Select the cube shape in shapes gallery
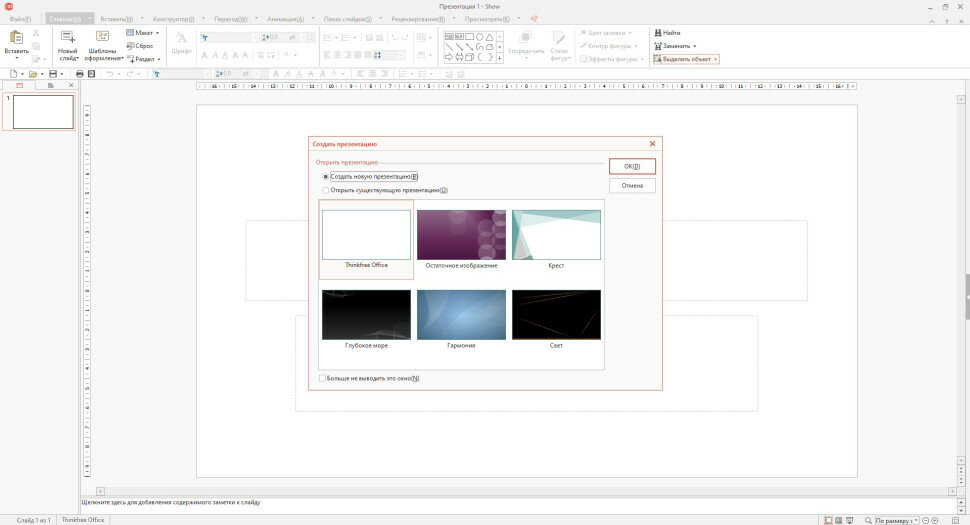This screenshot has width=970, height=525. coord(470,57)
